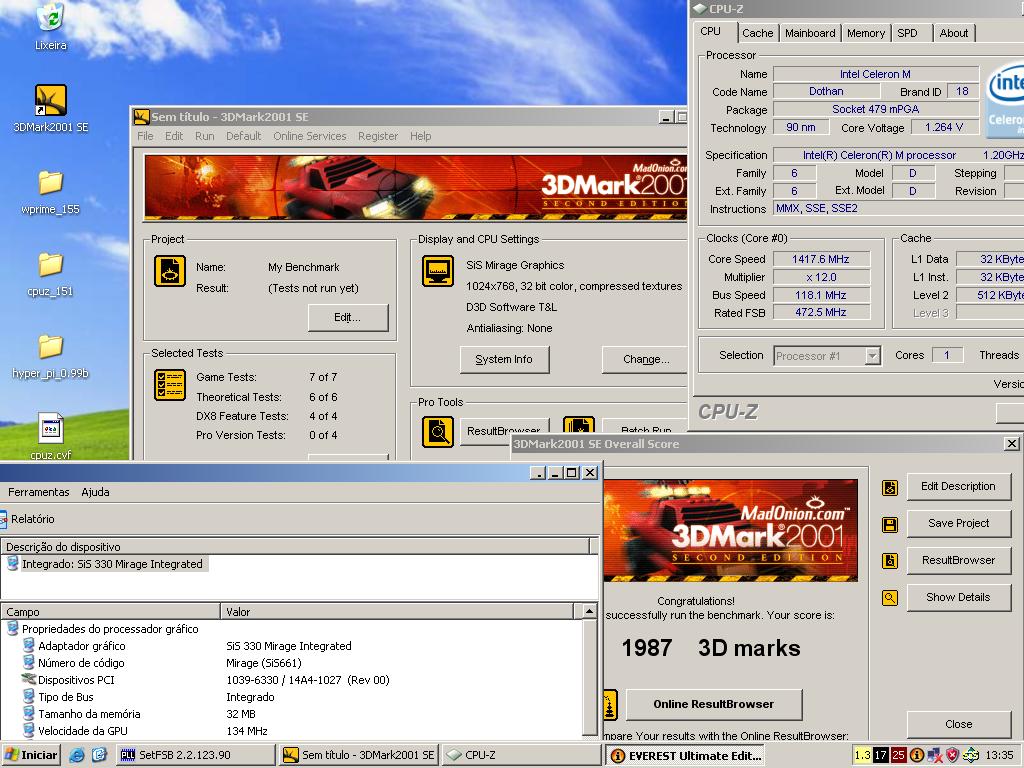This screenshot has height=768, width=1024.
Task: Select the Velocidade da GPU row
Action: click(x=83, y=731)
